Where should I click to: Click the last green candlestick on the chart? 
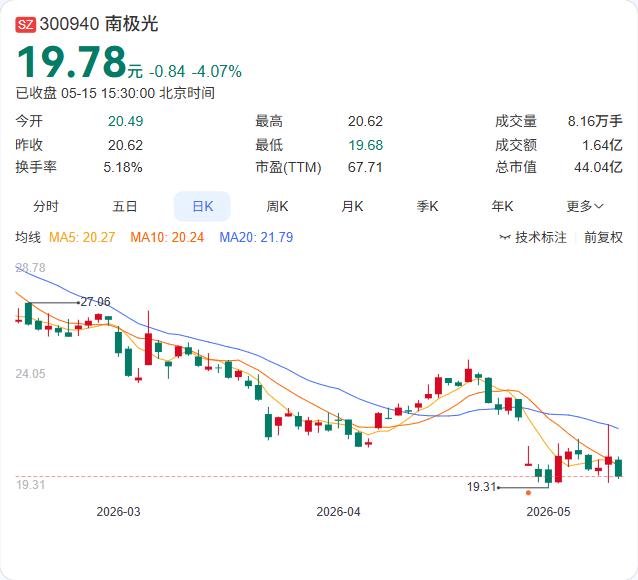tap(618, 468)
